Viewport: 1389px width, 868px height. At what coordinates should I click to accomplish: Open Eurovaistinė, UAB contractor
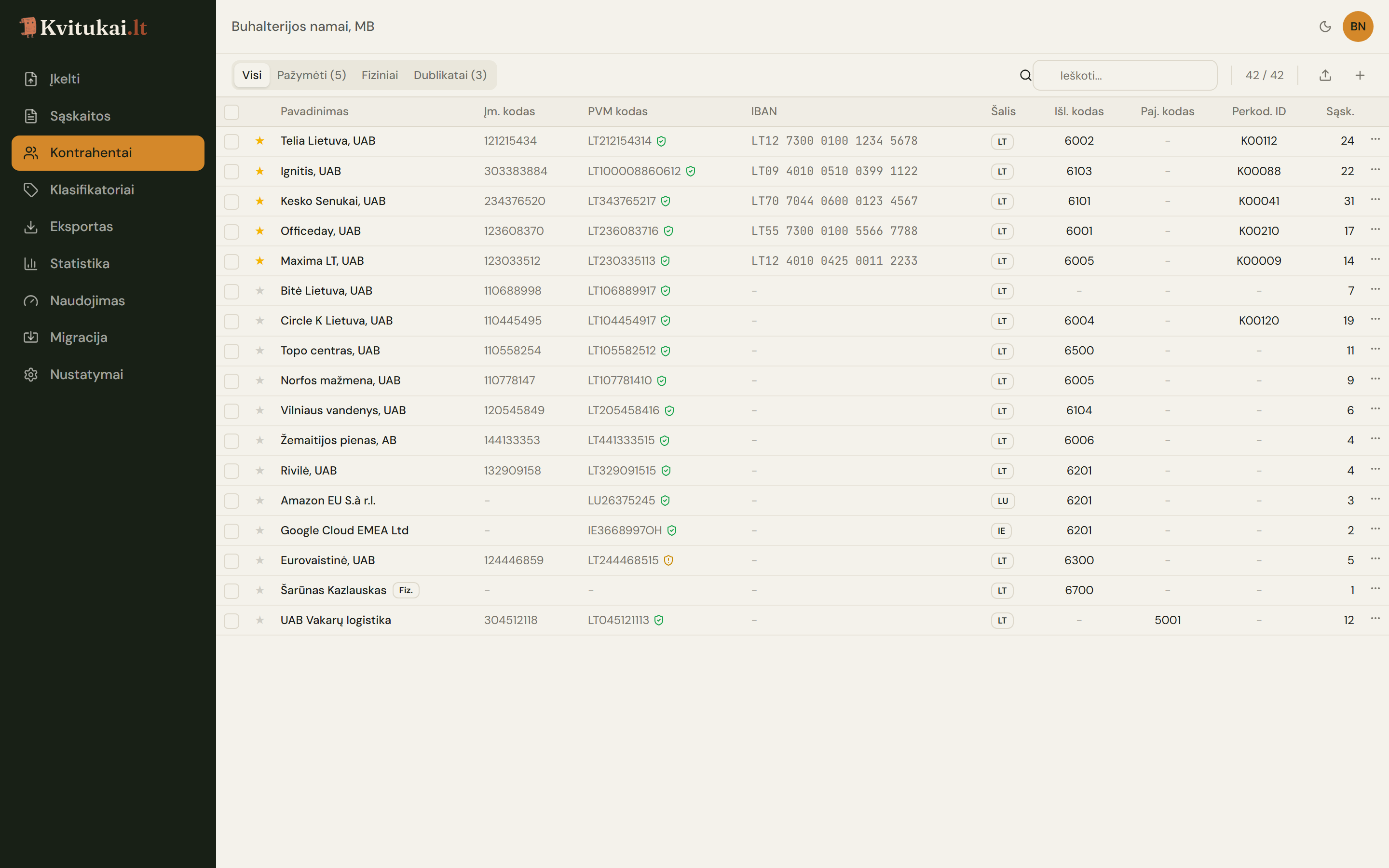tap(328, 560)
